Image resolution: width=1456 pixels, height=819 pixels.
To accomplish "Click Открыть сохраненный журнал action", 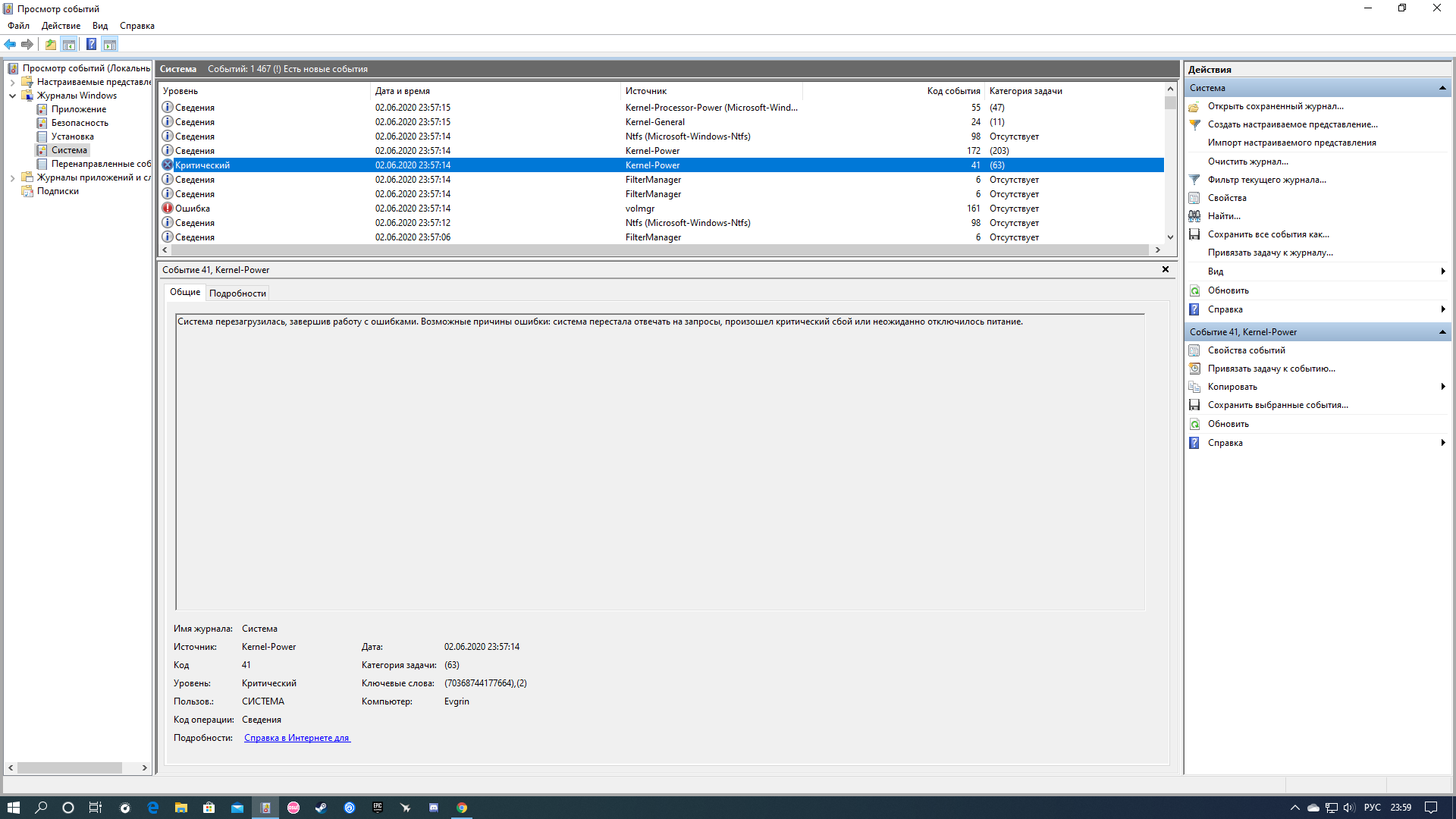I will coord(1276,106).
